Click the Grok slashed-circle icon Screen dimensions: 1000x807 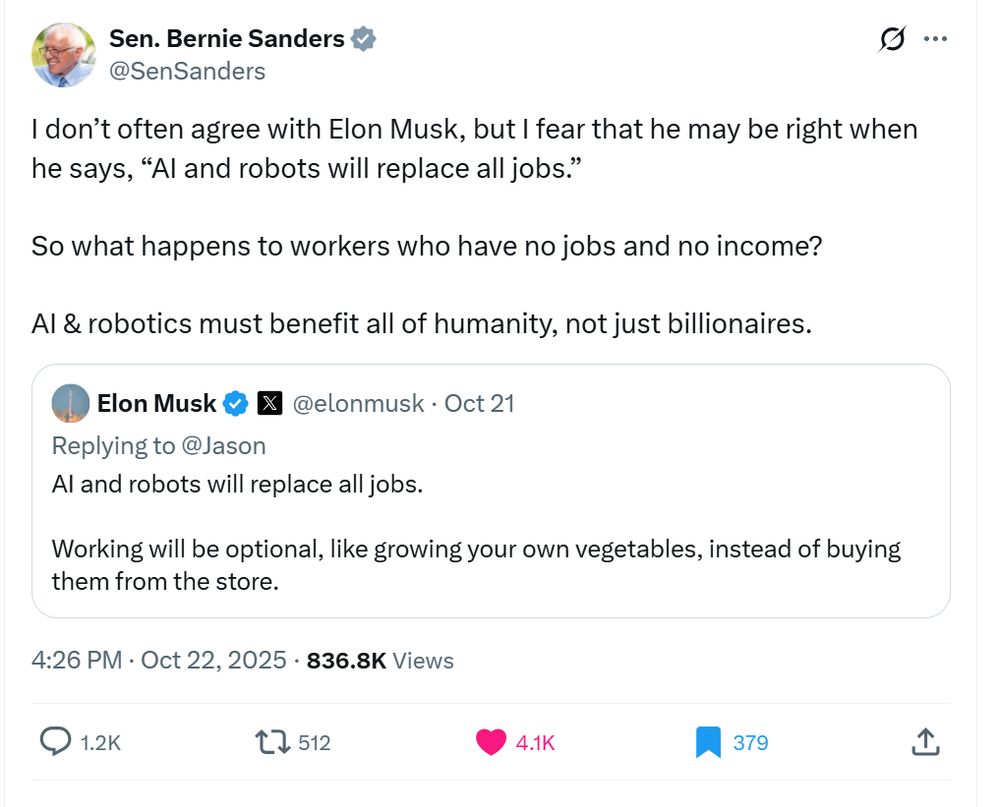(x=891, y=39)
